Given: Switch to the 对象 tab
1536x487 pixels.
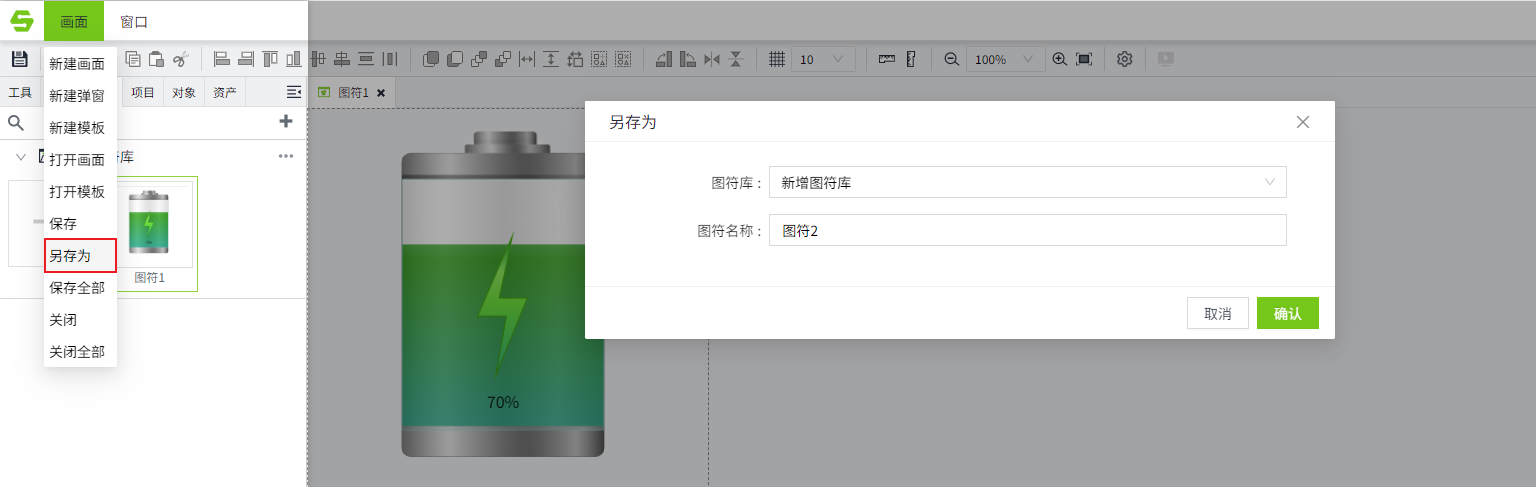Looking at the screenshot, I should [184, 92].
